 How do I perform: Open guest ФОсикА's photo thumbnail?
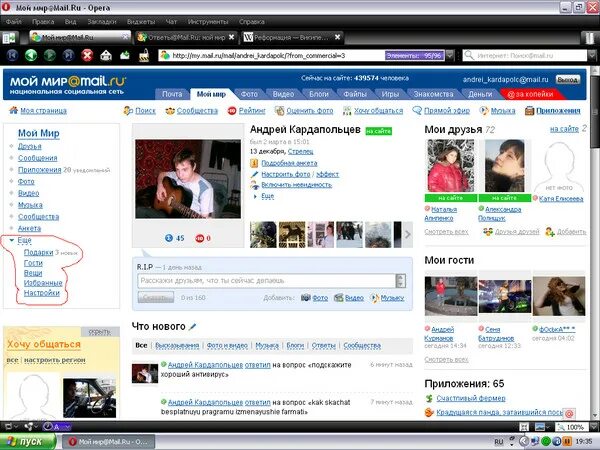point(559,296)
